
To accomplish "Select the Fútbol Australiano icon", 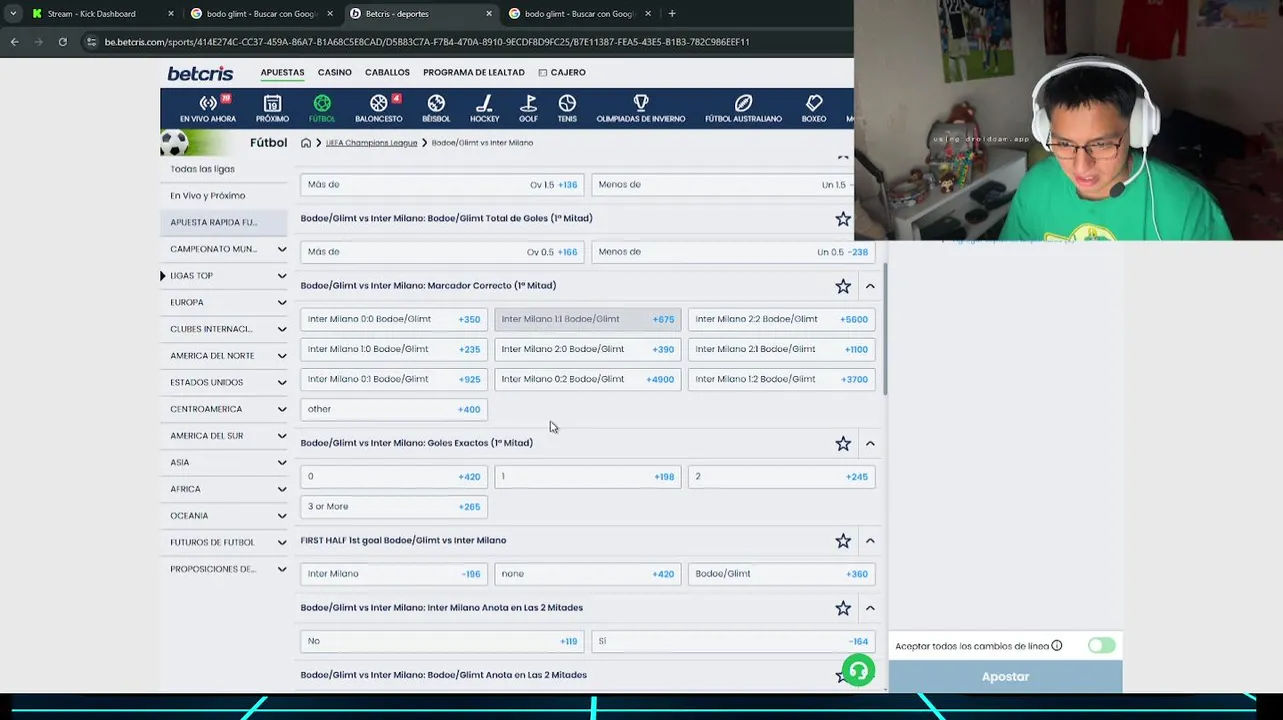I will coord(743,109).
